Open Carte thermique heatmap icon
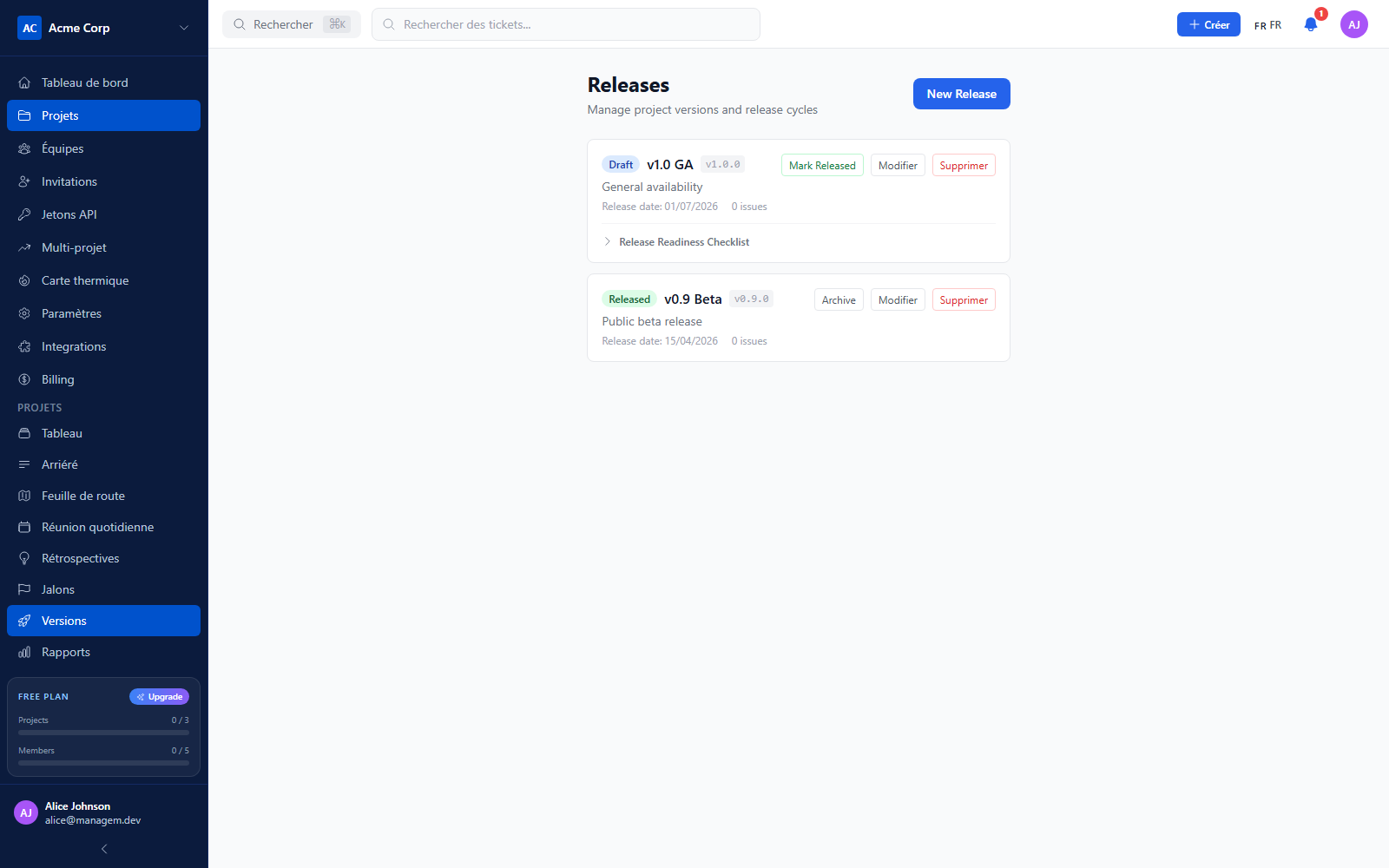 pyautogui.click(x=24, y=280)
